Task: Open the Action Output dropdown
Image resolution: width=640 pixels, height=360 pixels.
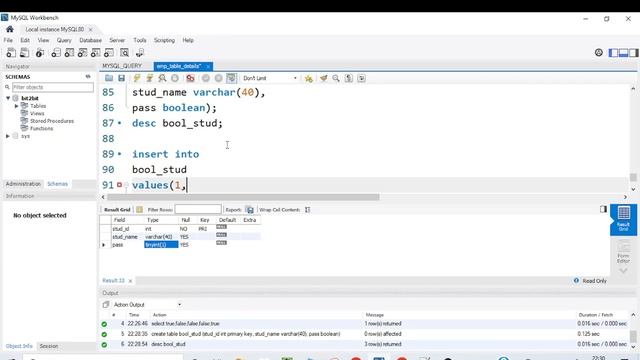Action: 147,304
